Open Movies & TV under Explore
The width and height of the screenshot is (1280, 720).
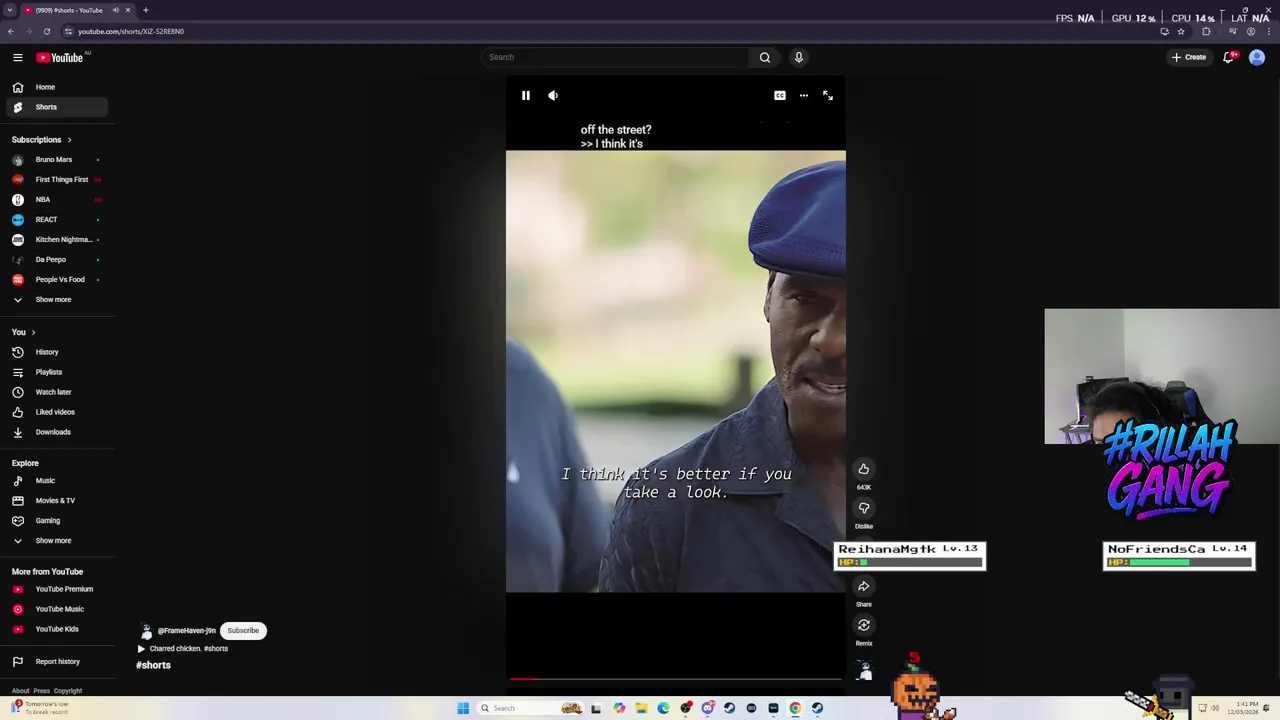58,501
